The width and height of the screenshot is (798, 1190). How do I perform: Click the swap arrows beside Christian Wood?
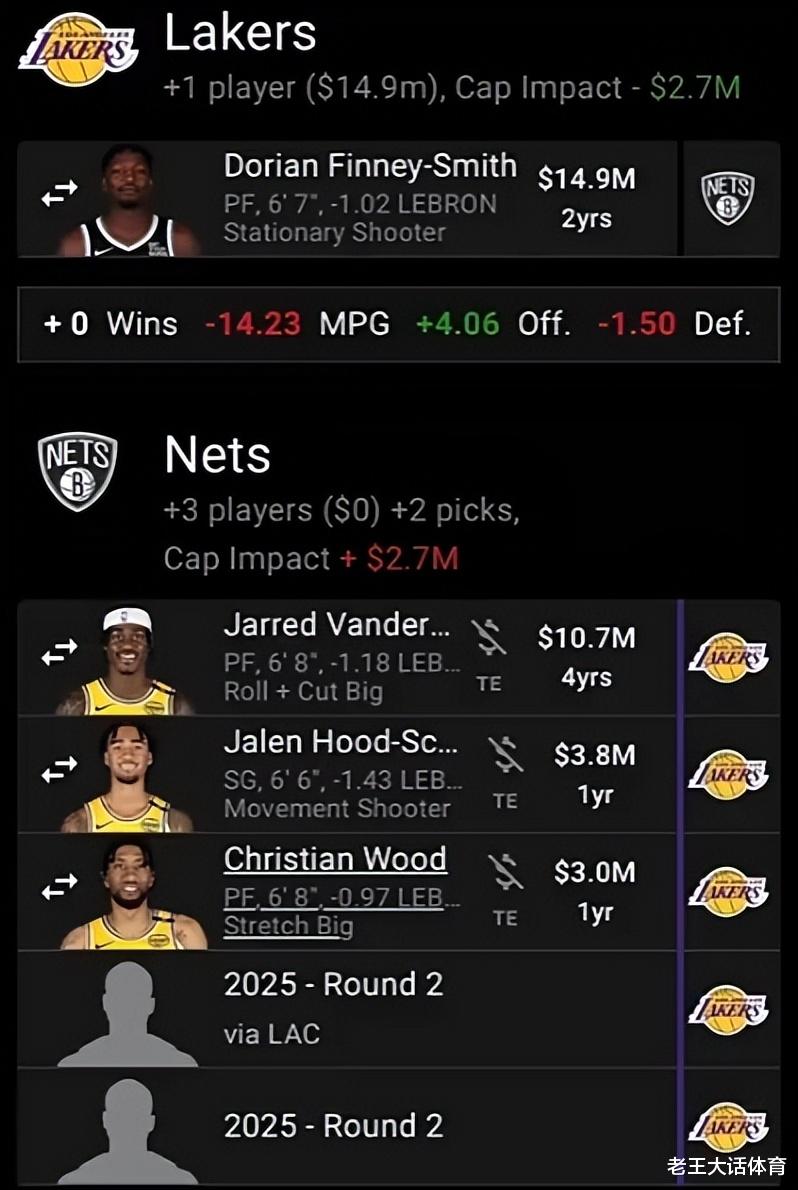59,886
